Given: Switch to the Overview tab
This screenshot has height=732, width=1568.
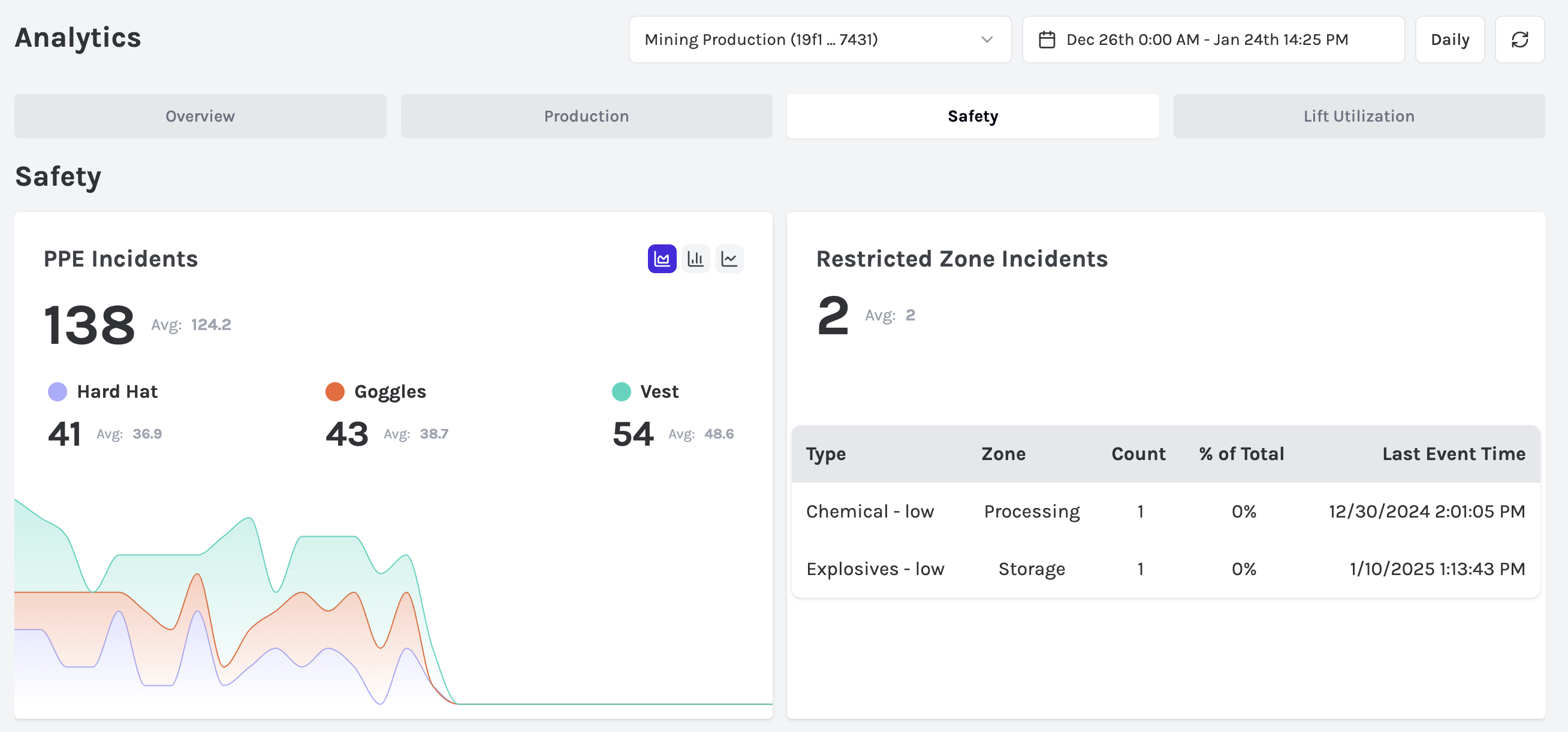Looking at the screenshot, I should click(200, 116).
